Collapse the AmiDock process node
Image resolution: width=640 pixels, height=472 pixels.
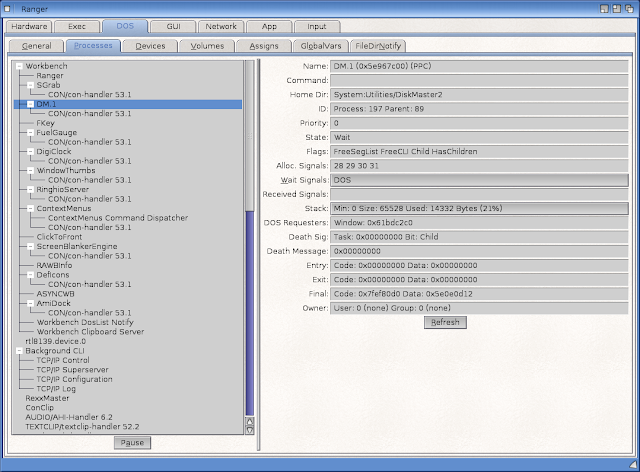[31, 303]
